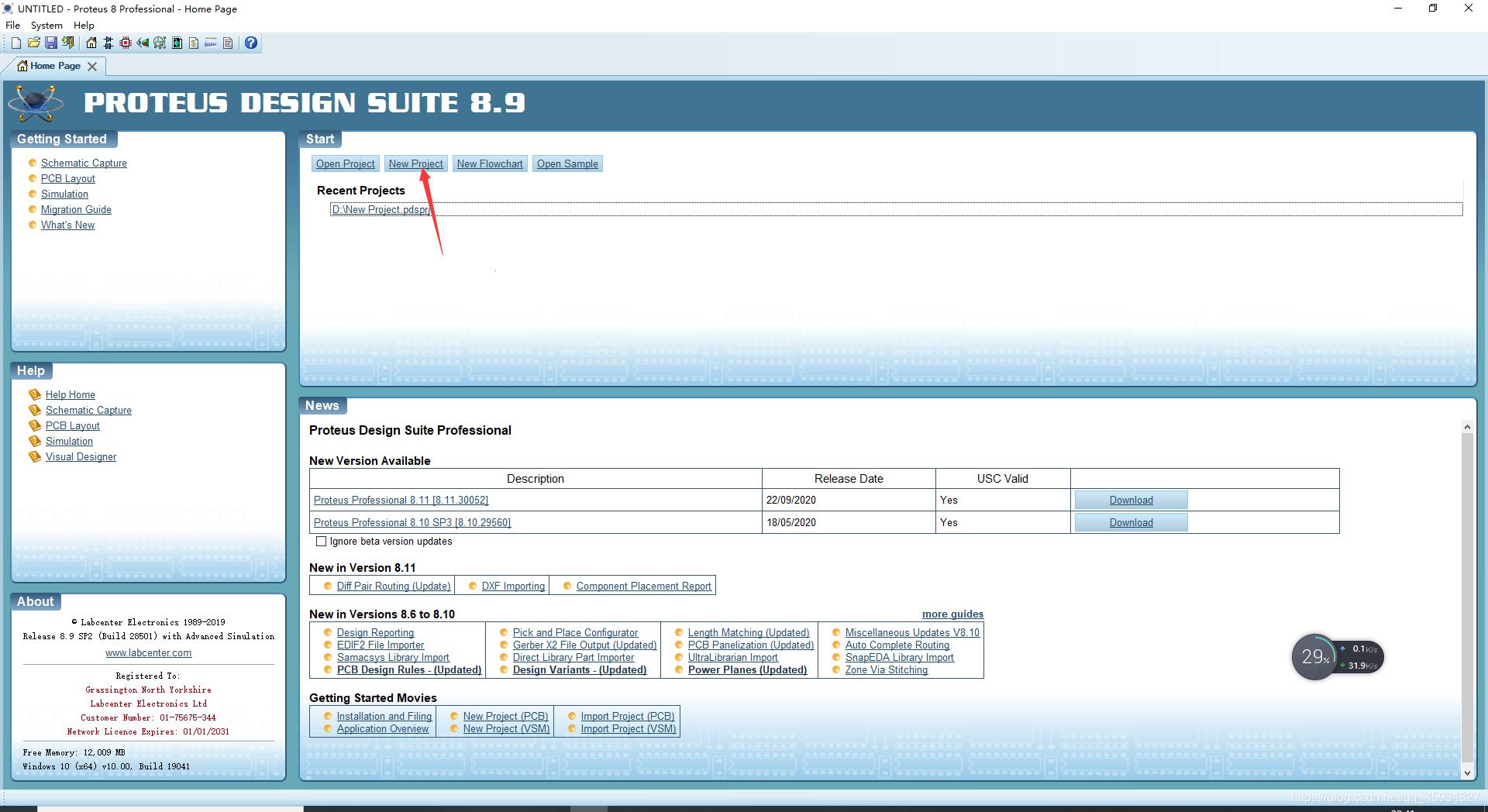Open Proteus Professional 8.11 [8.11.30052] link

[401, 500]
